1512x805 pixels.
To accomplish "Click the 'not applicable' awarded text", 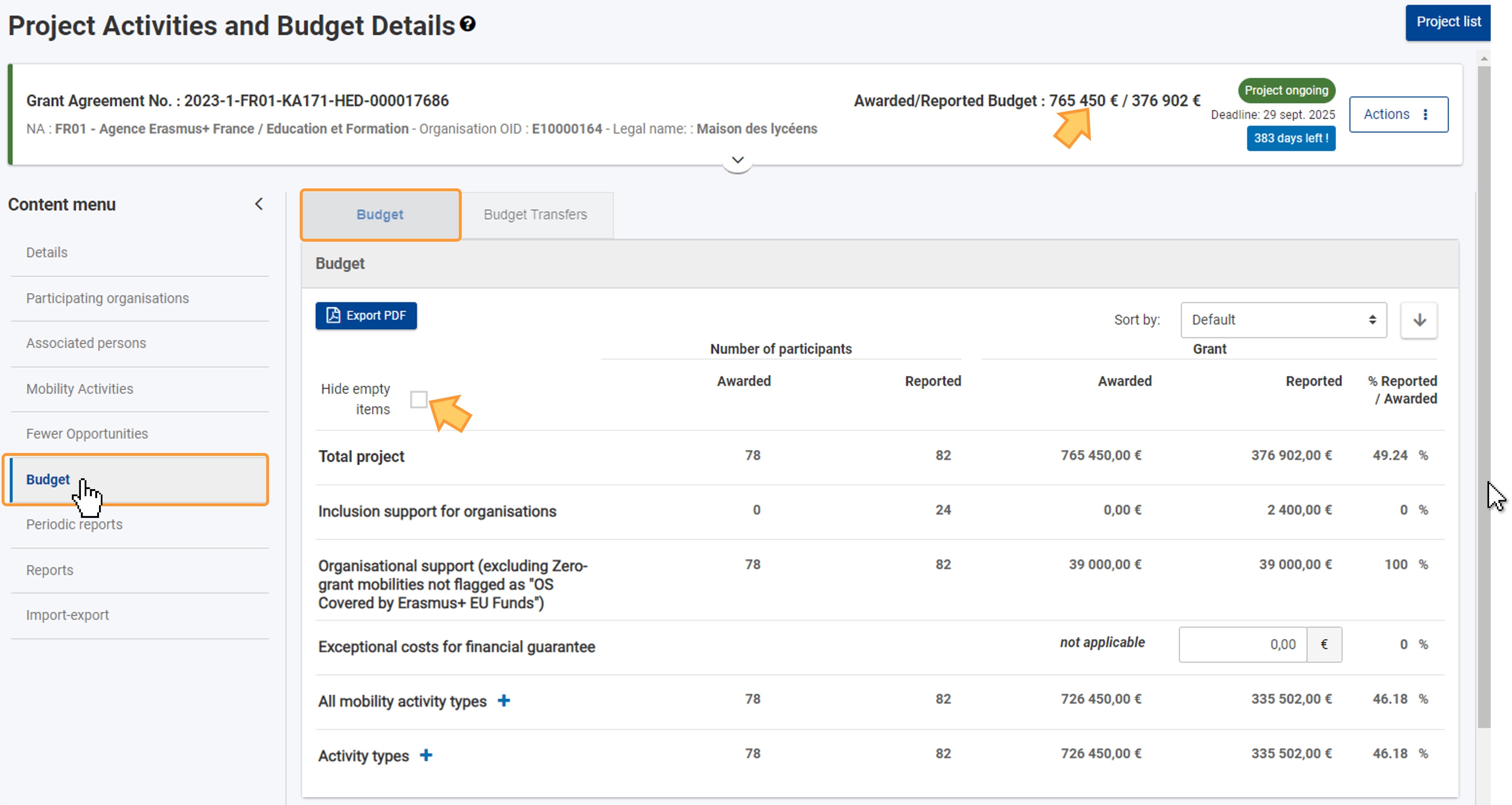I will point(1102,642).
